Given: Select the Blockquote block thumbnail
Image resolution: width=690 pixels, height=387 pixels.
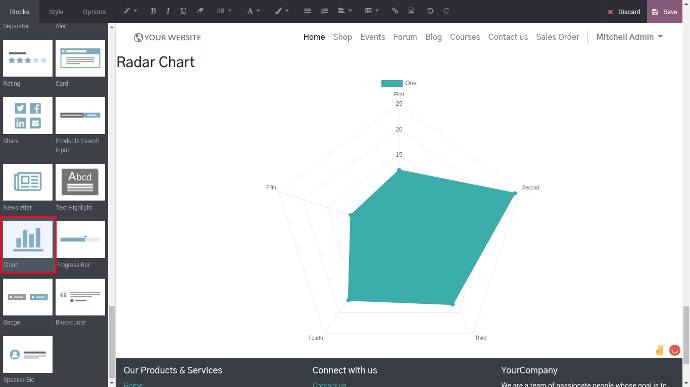Looking at the screenshot, I should [x=80, y=297].
